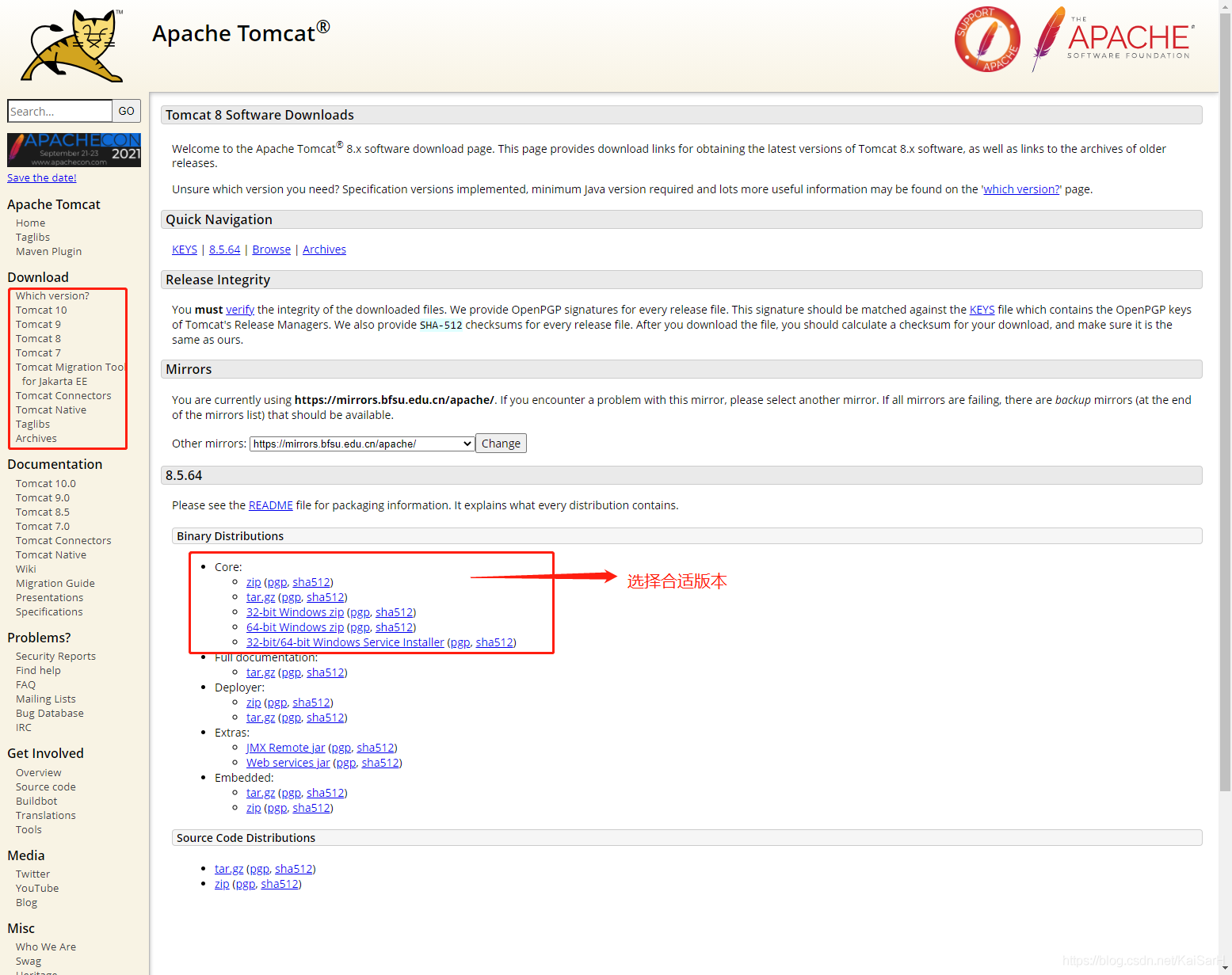Open Translations under Get Involved
Screen dimensions: 1232x975
pyautogui.click(x=46, y=815)
